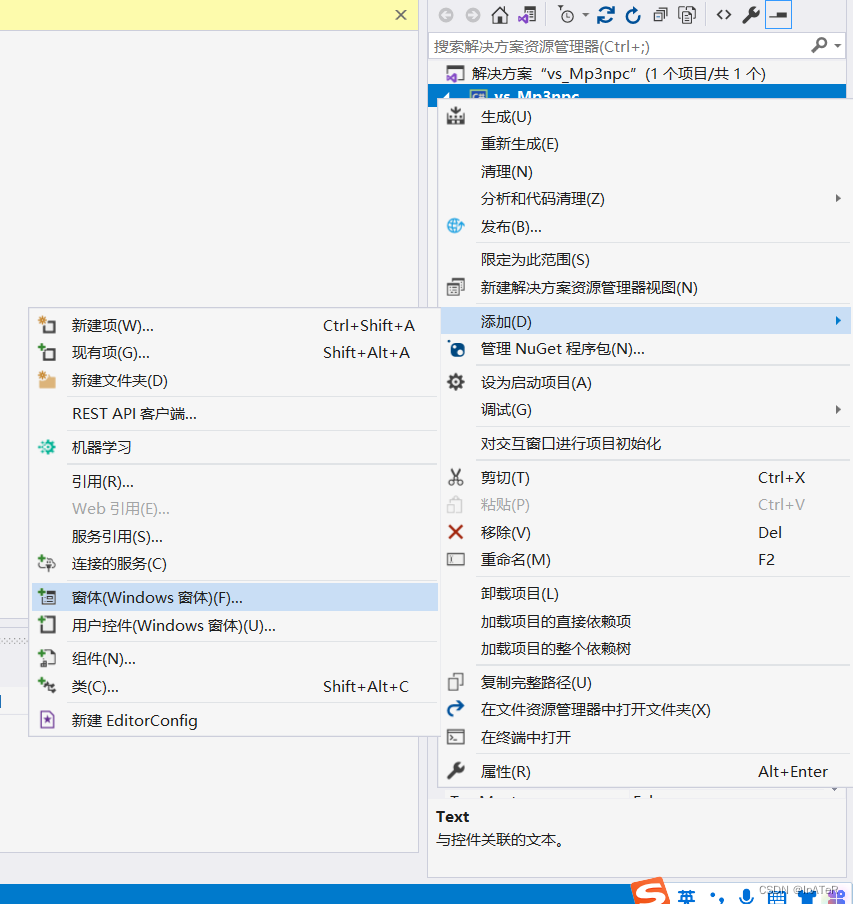Select the scissors Cut icon beside 剪切(T)

click(x=456, y=477)
